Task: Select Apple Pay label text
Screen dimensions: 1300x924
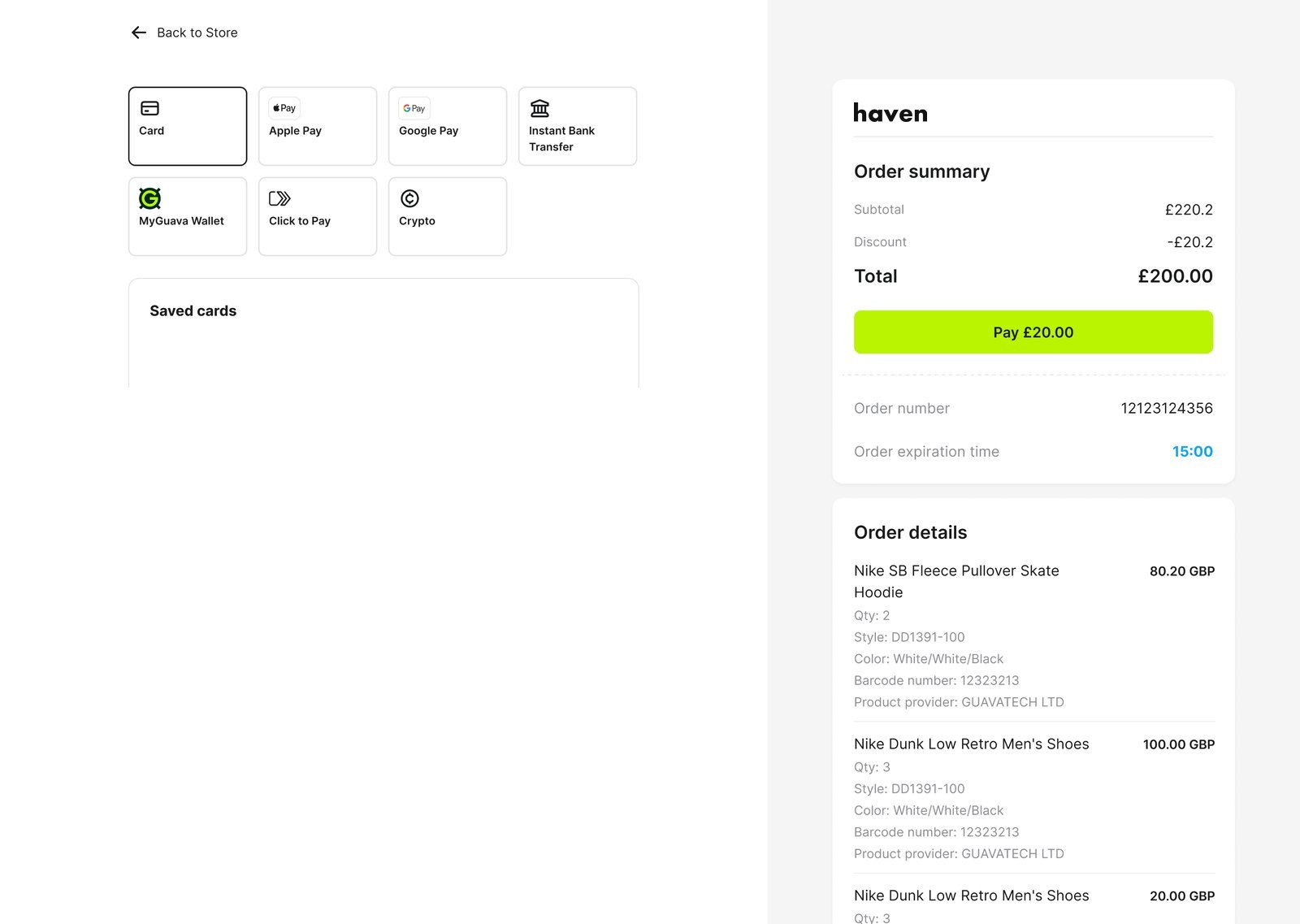Action: pyautogui.click(x=295, y=131)
